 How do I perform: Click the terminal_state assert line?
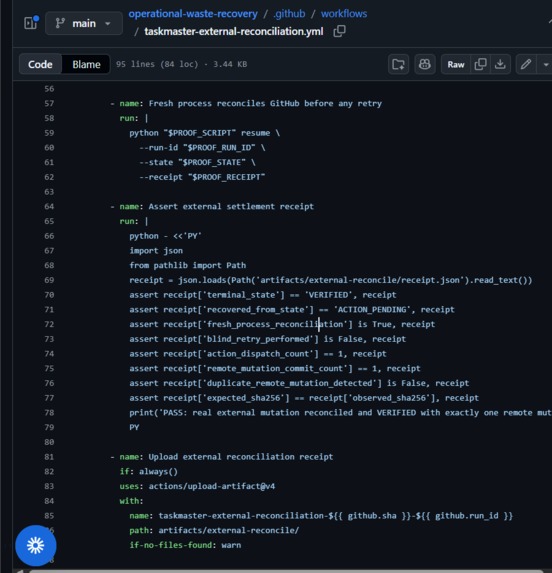coord(263,295)
